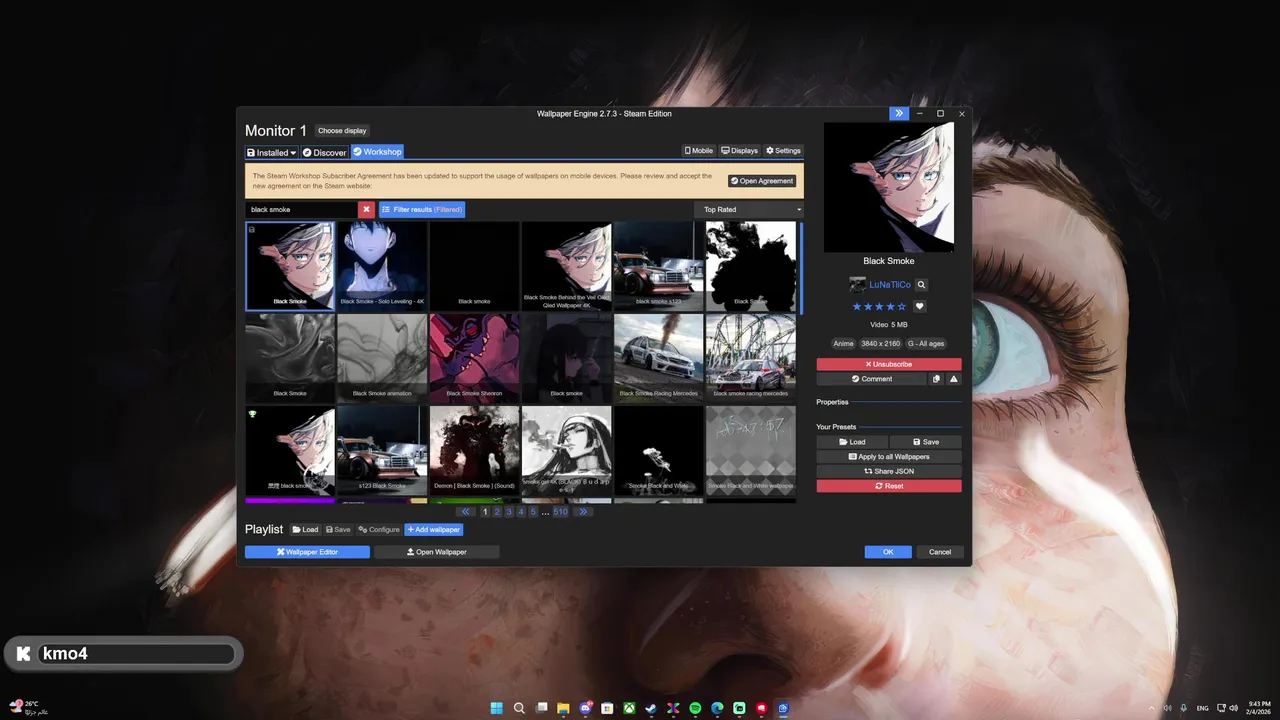Open the Wallpaper Editor

[307, 552]
